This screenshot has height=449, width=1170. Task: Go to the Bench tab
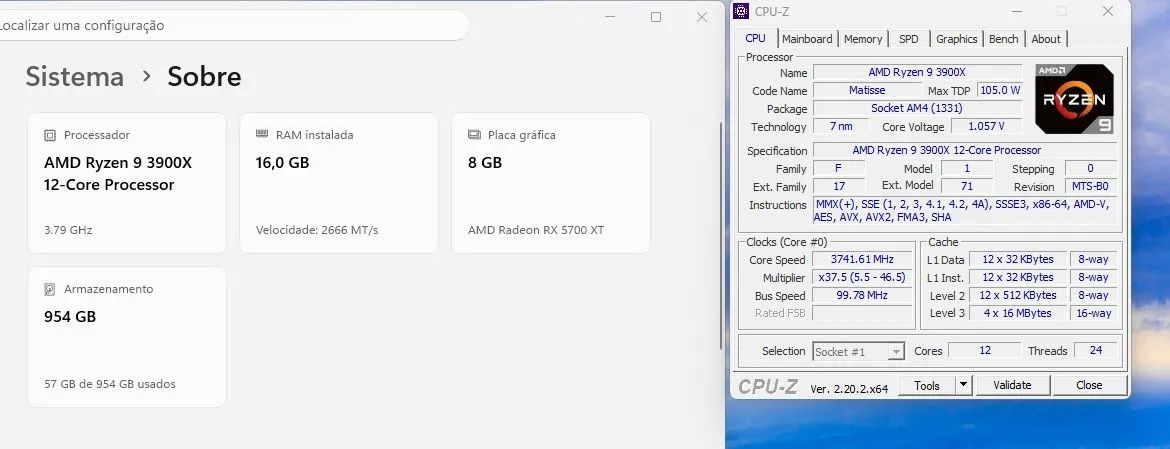pos(1004,39)
